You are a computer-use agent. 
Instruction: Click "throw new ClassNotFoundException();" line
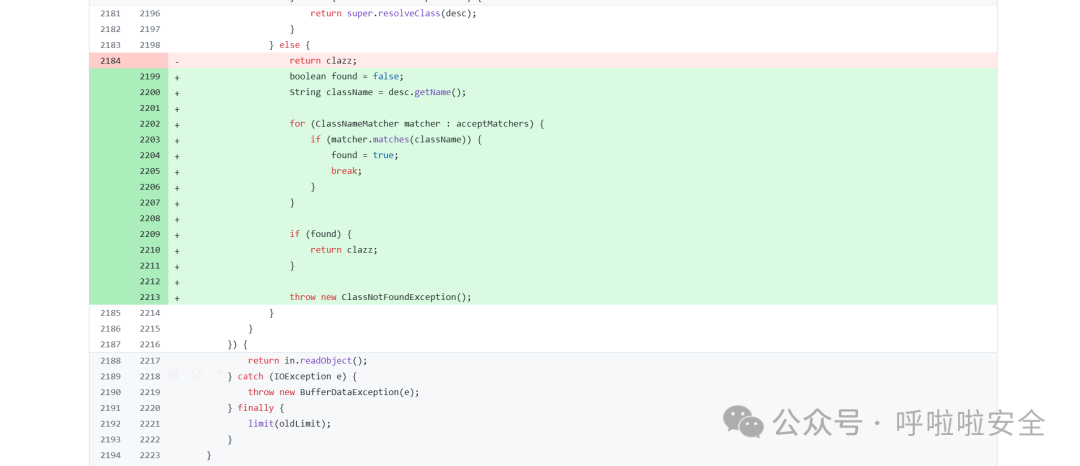(x=380, y=297)
